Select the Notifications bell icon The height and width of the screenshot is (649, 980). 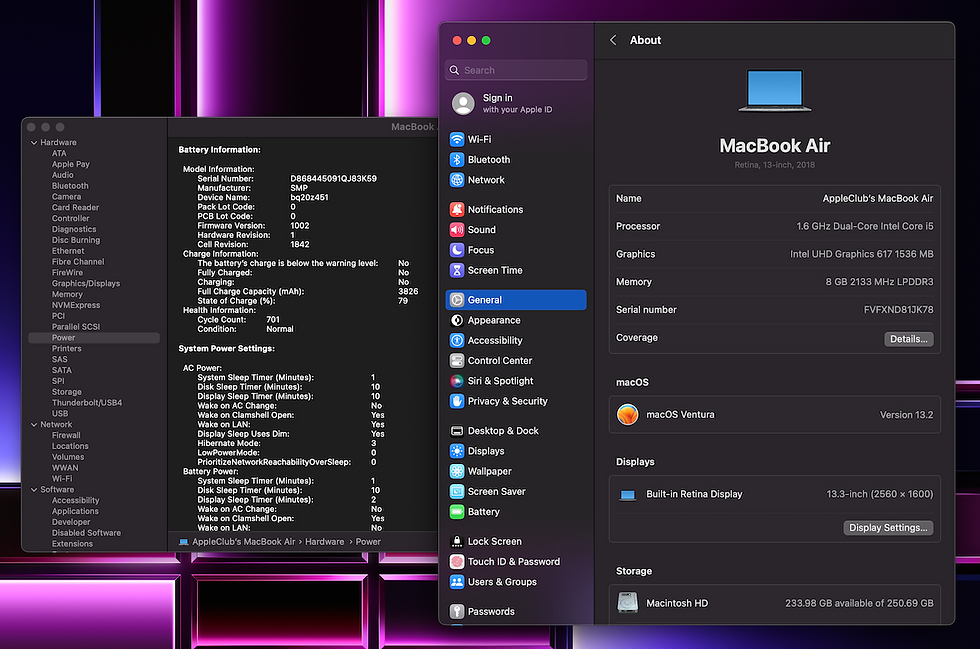[457, 209]
